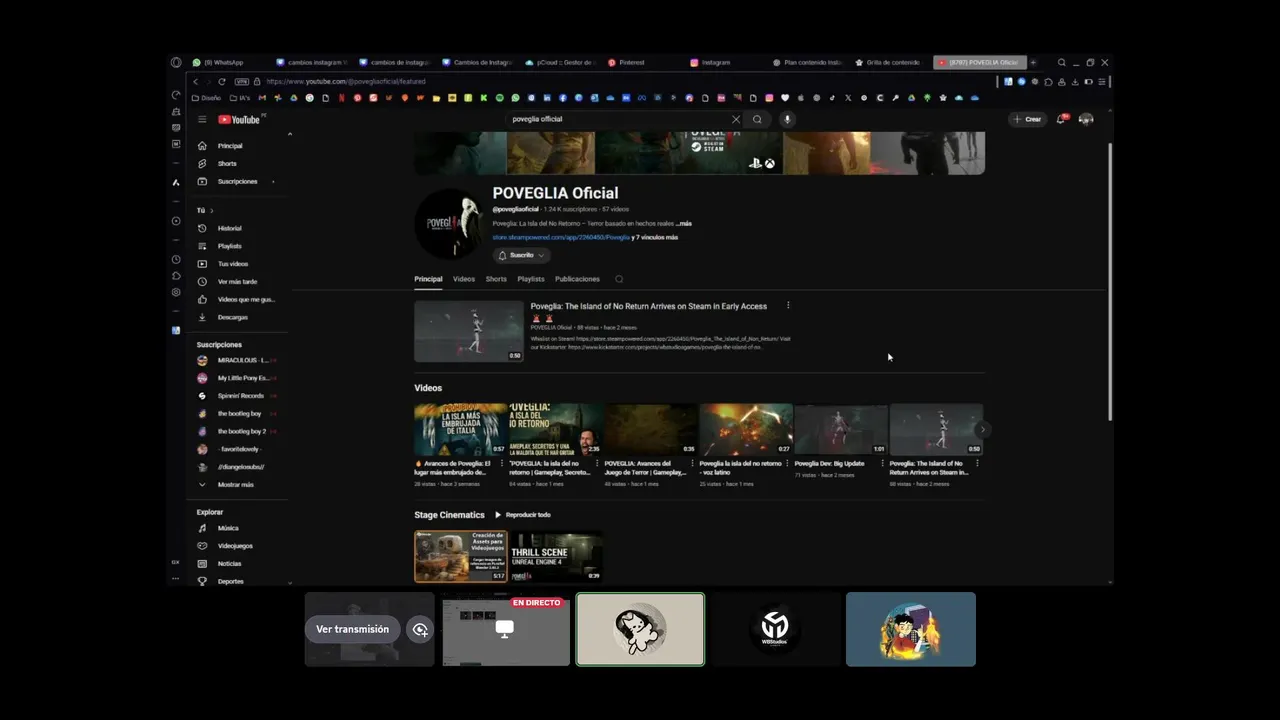The image size is (1280, 720).
Task: Open the featured video options menu
Action: coord(788,306)
